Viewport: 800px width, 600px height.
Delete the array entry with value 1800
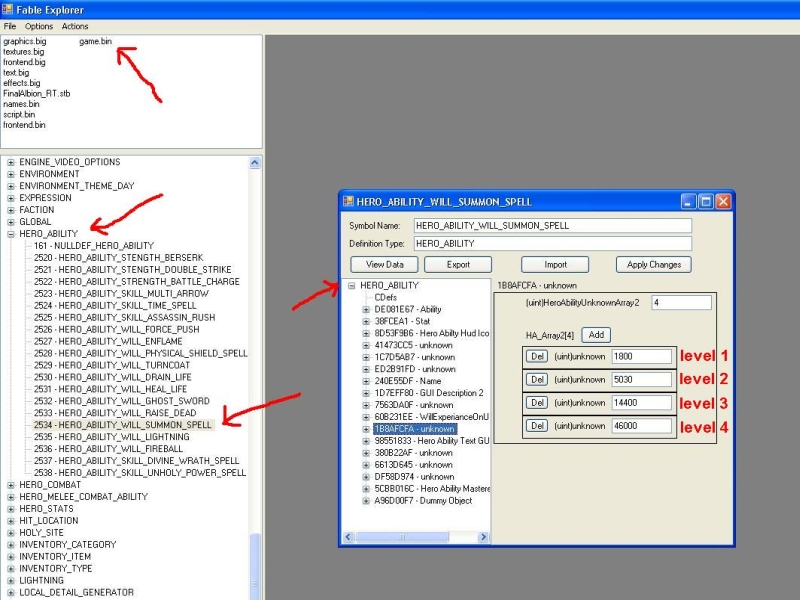pos(537,356)
